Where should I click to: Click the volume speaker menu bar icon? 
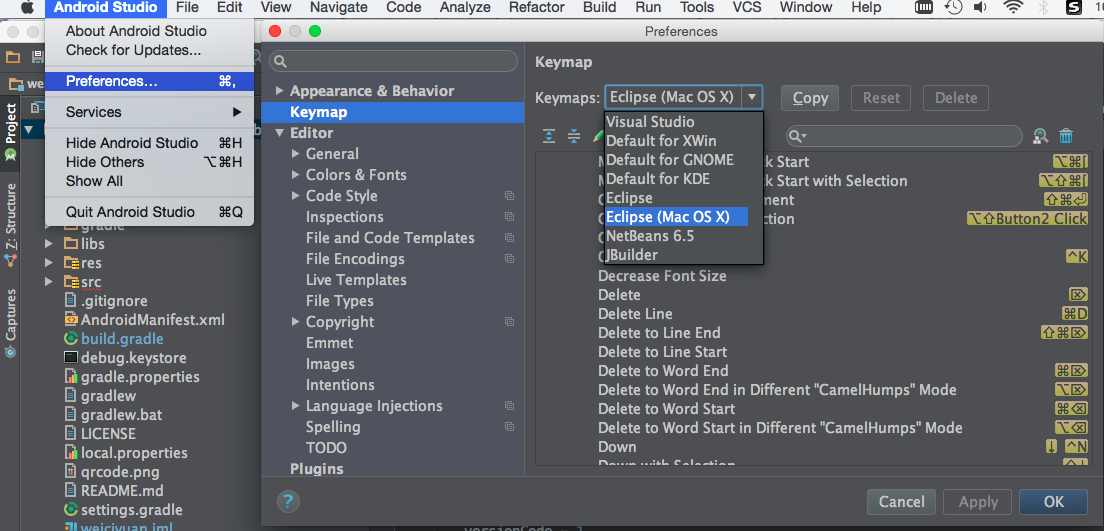[980, 8]
